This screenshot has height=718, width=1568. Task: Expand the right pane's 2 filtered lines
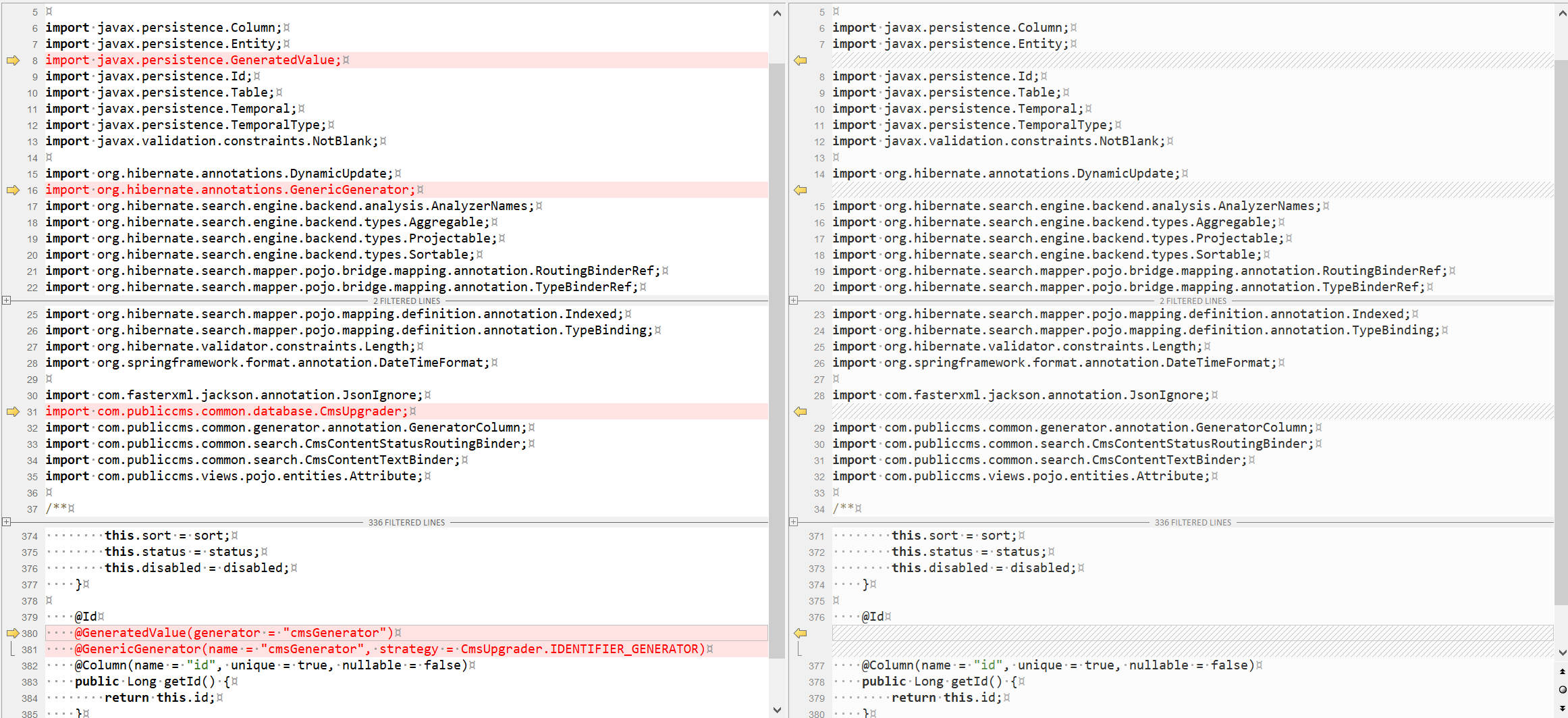click(794, 301)
